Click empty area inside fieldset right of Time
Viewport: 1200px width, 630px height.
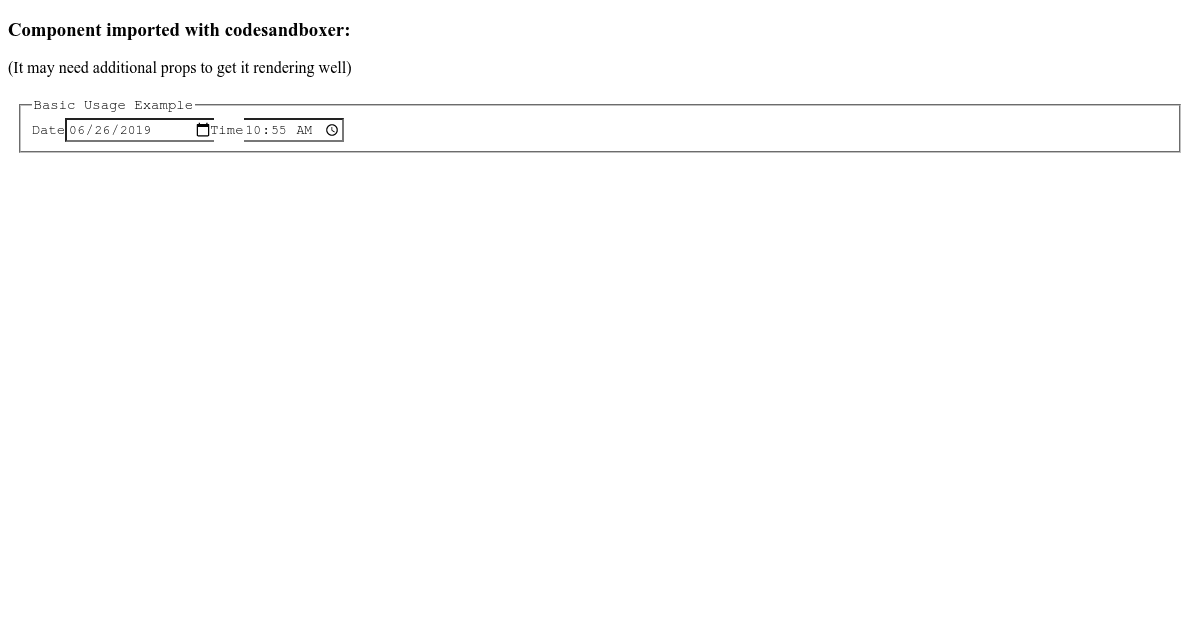(x=760, y=130)
